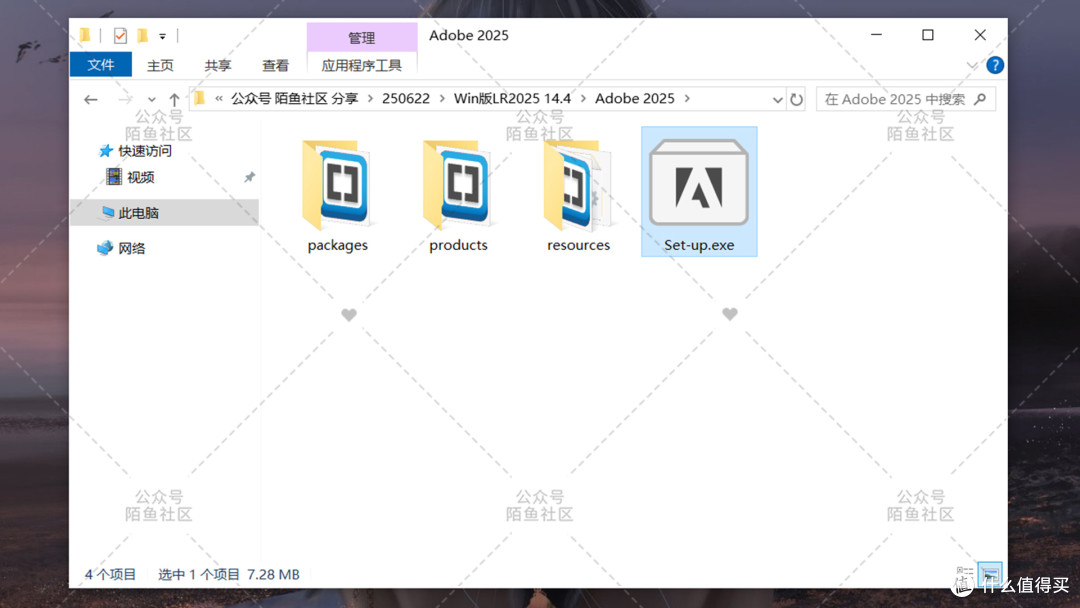Viewport: 1080px width, 608px height.
Task: Expand chevron after 250622 breadcrumb
Action: coord(442,98)
